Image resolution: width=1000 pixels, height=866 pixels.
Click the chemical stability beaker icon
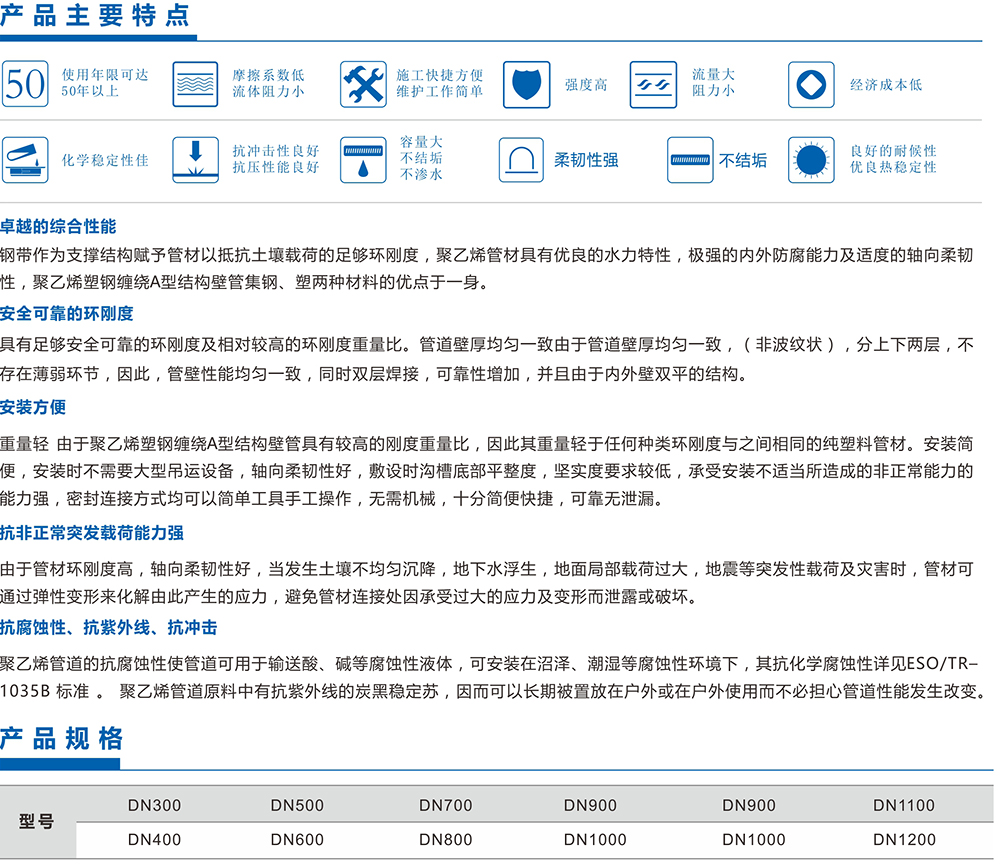point(26,159)
